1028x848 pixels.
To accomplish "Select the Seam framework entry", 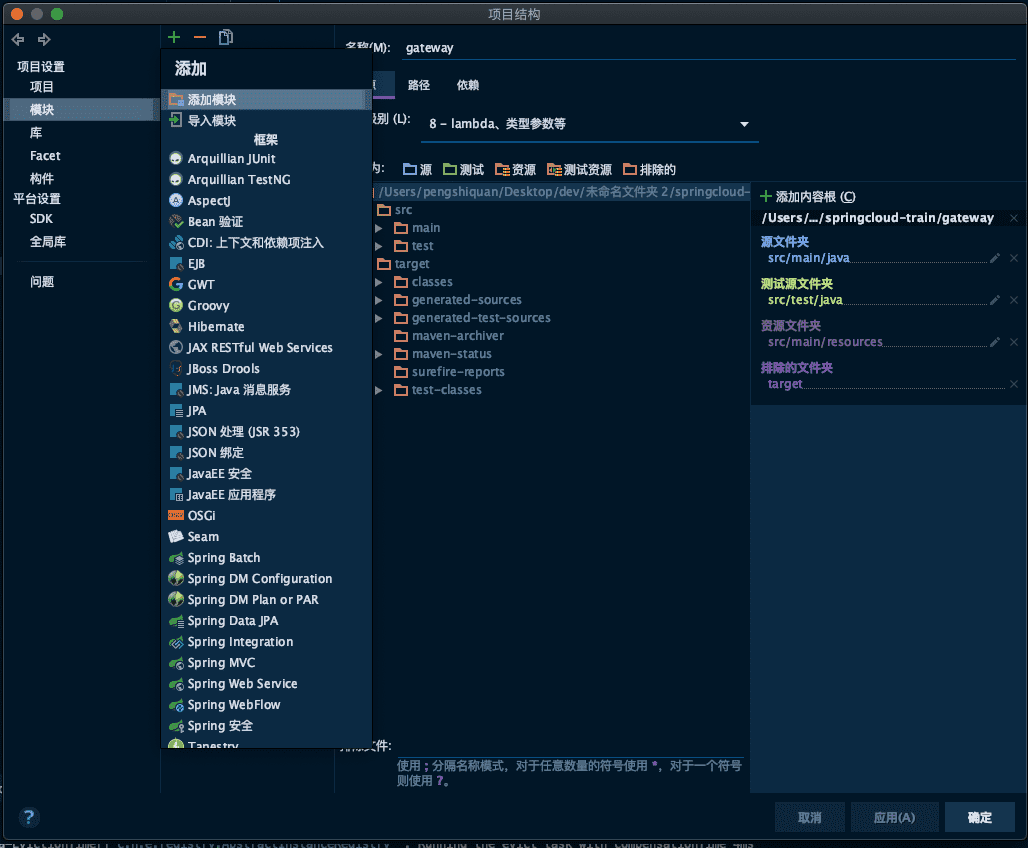I will [x=266, y=536].
